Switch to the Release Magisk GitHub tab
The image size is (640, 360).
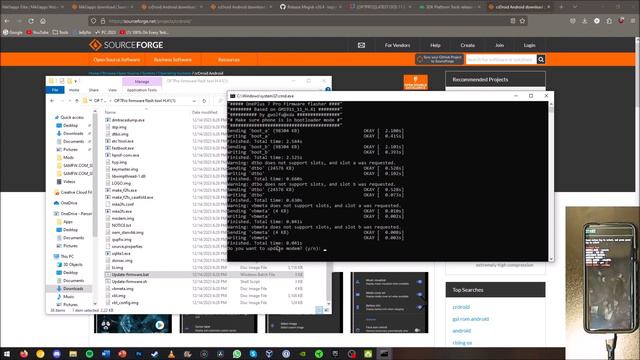(310, 7)
